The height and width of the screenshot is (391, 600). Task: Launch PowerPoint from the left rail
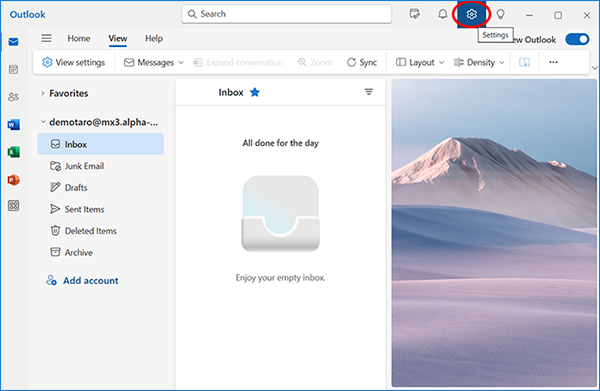pyautogui.click(x=13, y=179)
